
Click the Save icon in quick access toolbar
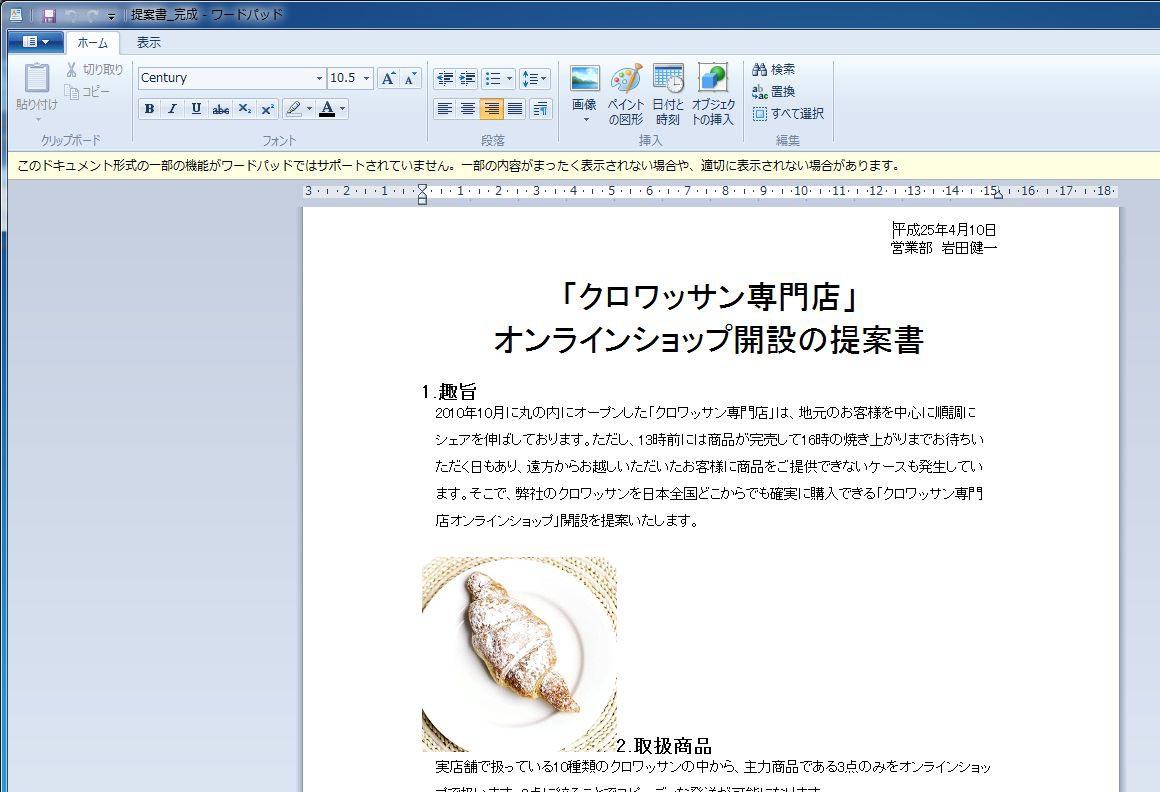(50, 15)
